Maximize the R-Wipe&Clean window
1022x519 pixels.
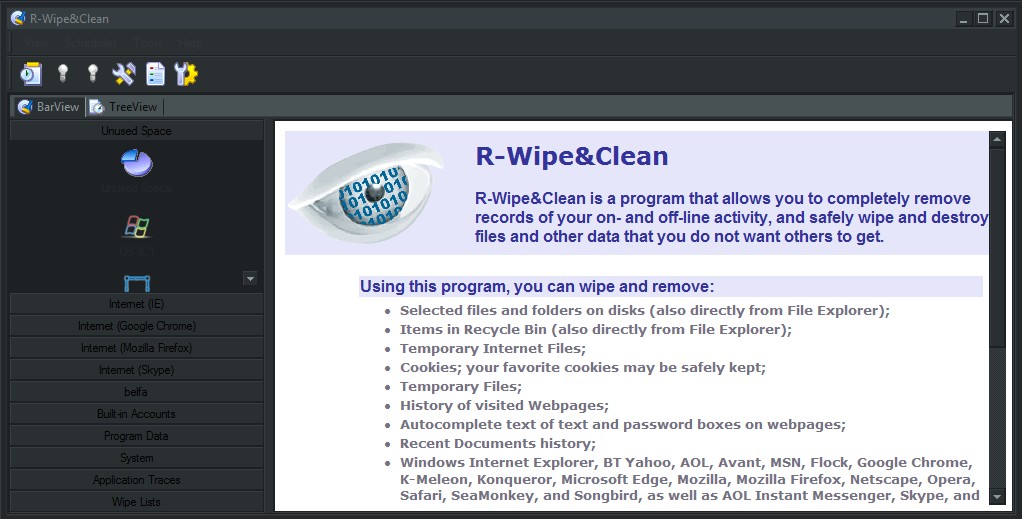click(983, 19)
